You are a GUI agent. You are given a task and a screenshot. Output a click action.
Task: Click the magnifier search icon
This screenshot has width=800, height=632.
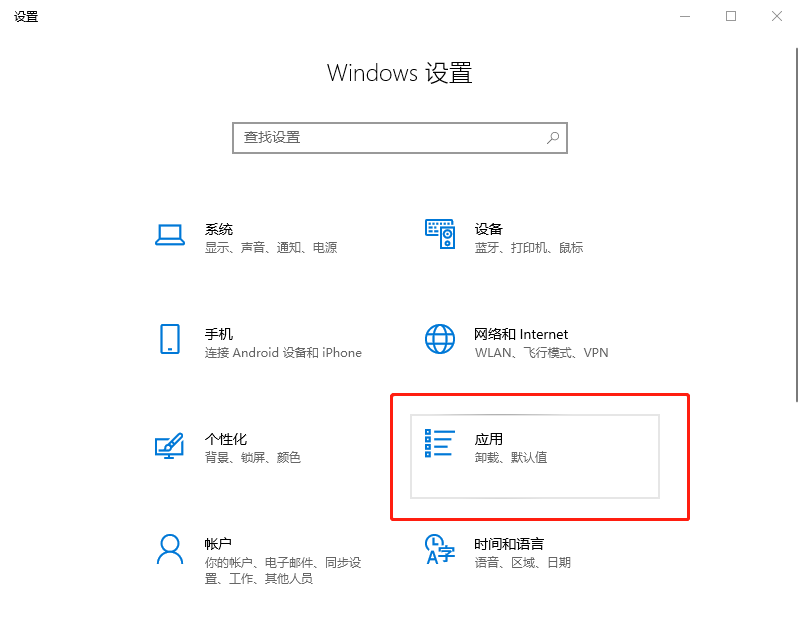(553, 138)
